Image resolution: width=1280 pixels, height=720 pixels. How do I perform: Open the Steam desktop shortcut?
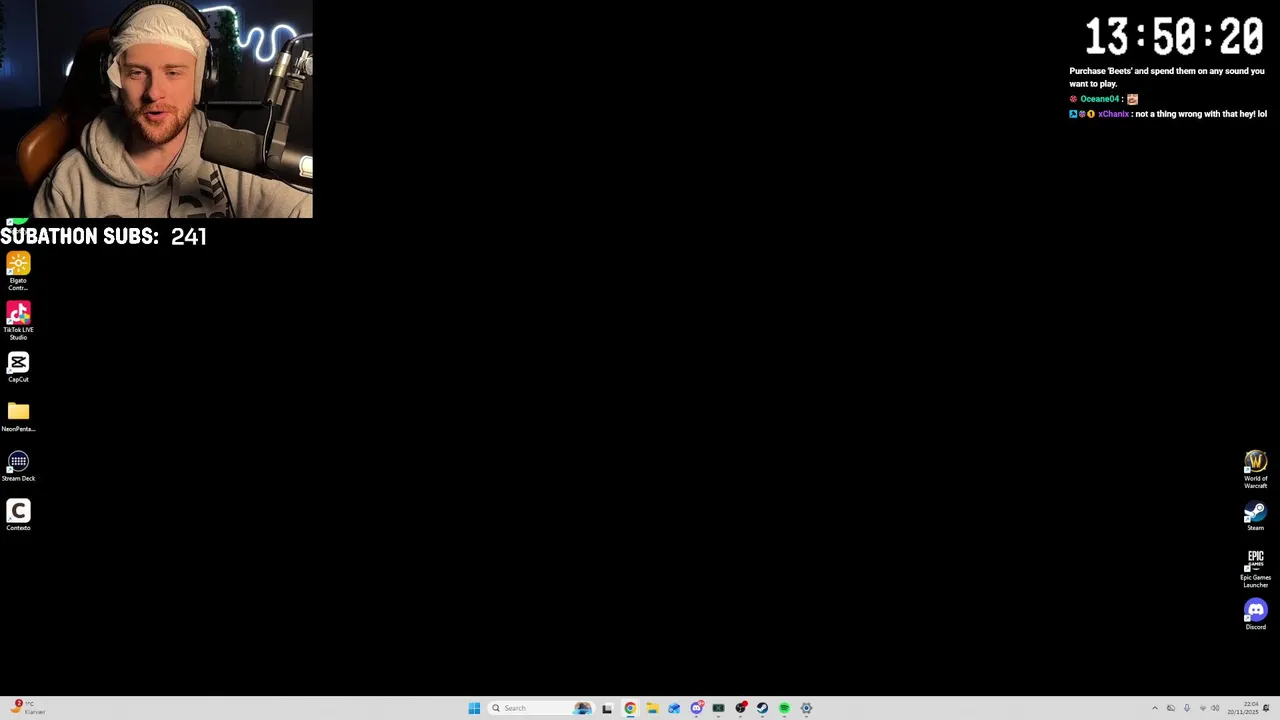[1255, 516]
